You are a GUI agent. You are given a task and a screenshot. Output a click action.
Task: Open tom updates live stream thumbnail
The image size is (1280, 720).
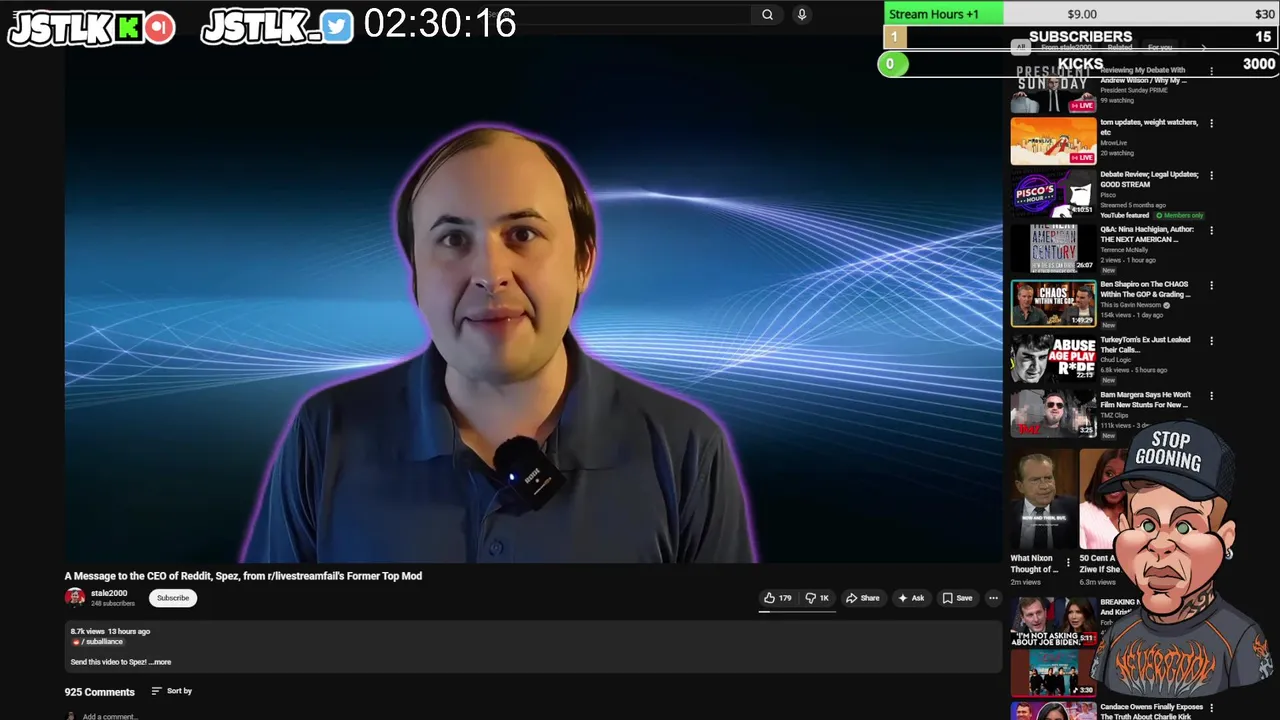click(x=1053, y=141)
